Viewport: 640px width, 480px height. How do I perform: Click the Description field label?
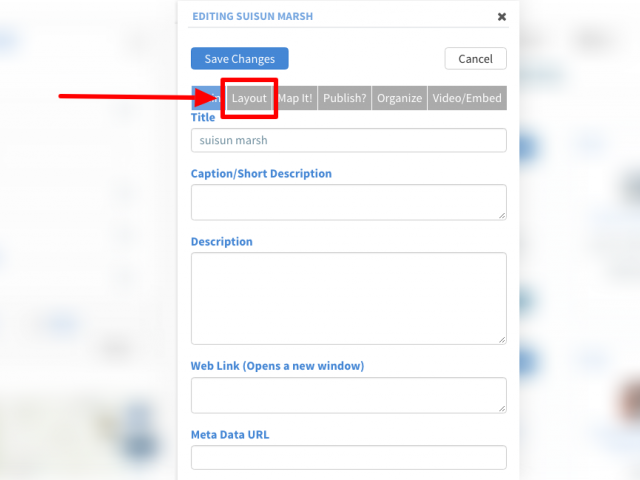(222, 242)
